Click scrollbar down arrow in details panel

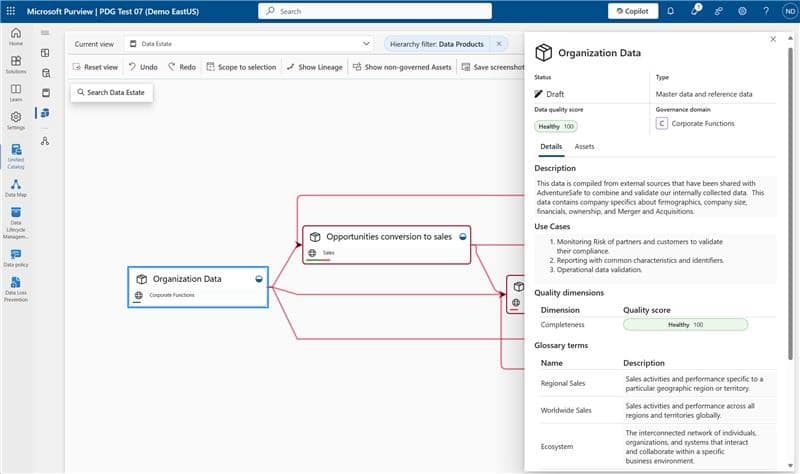pos(790,466)
